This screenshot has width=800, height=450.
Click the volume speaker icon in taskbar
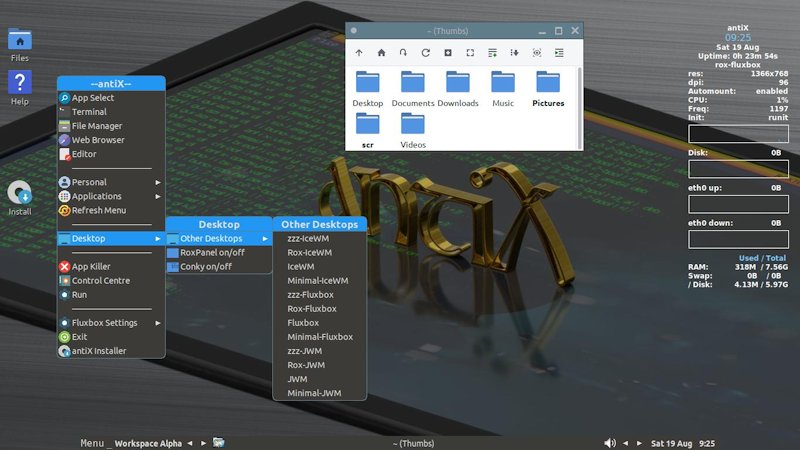[x=610, y=443]
